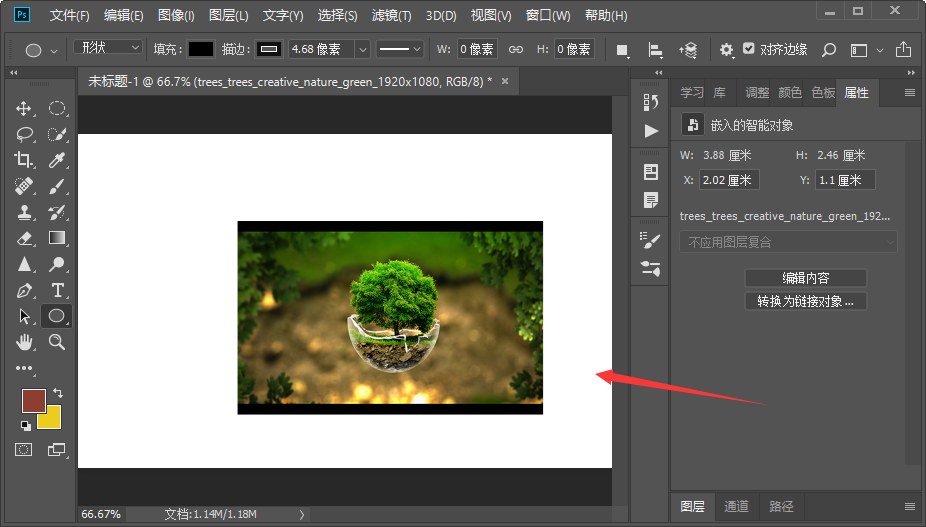Select the Dodge tool
The height and width of the screenshot is (527, 926).
[57, 264]
